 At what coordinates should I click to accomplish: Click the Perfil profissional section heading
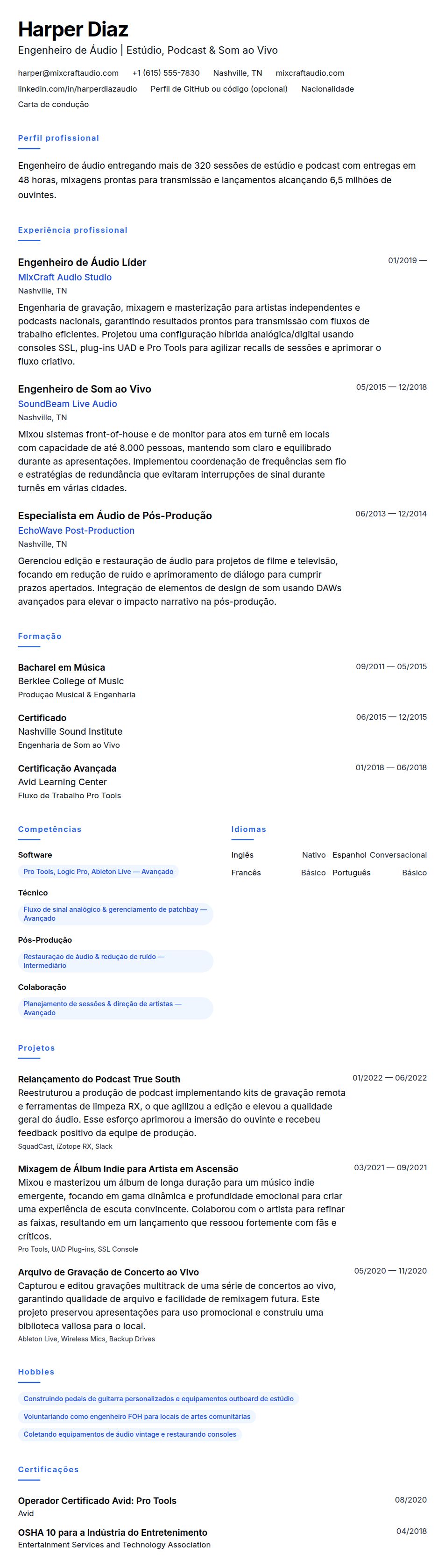58,138
